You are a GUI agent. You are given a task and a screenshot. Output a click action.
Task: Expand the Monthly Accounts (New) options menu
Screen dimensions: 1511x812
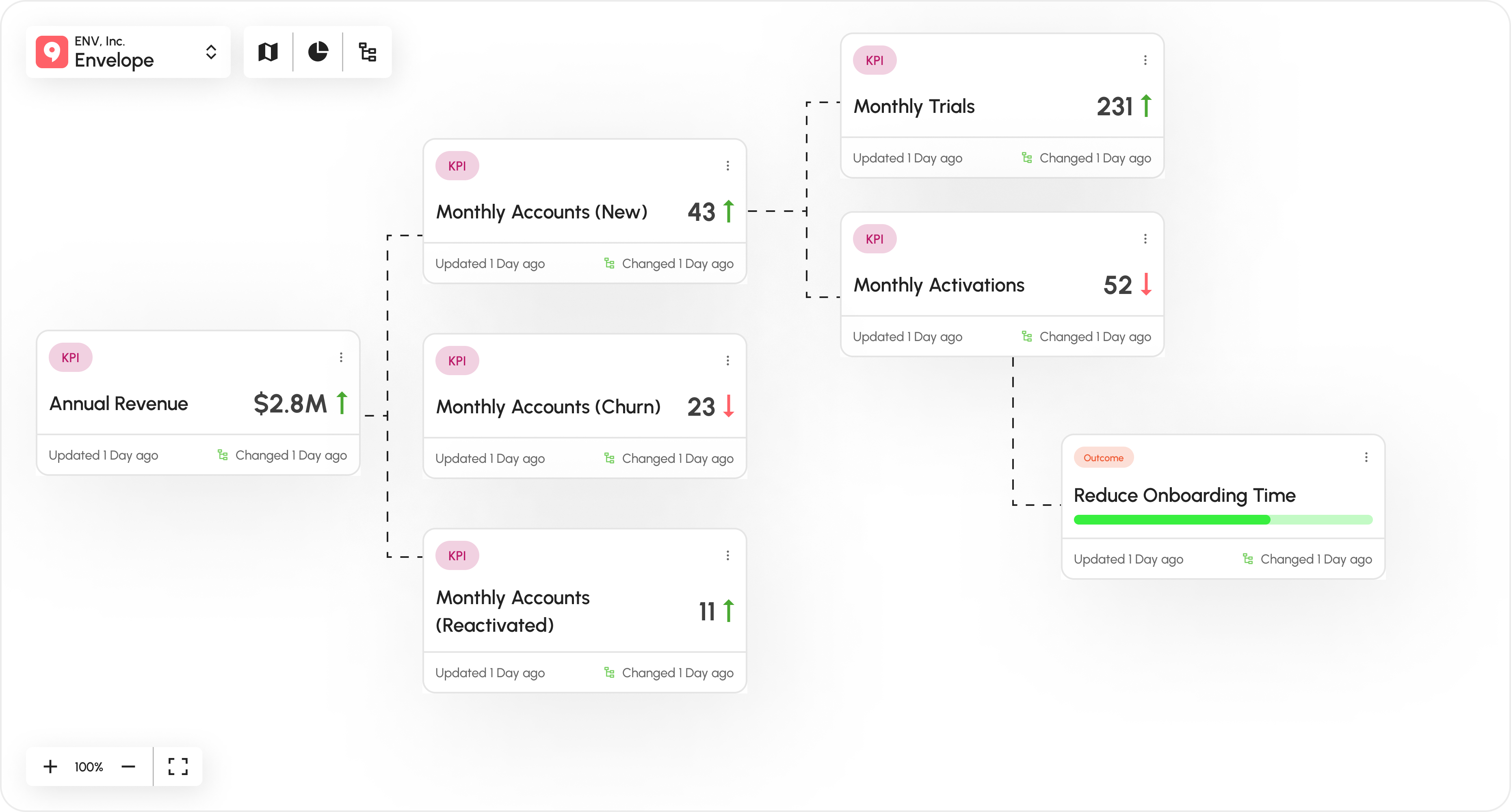point(727,165)
